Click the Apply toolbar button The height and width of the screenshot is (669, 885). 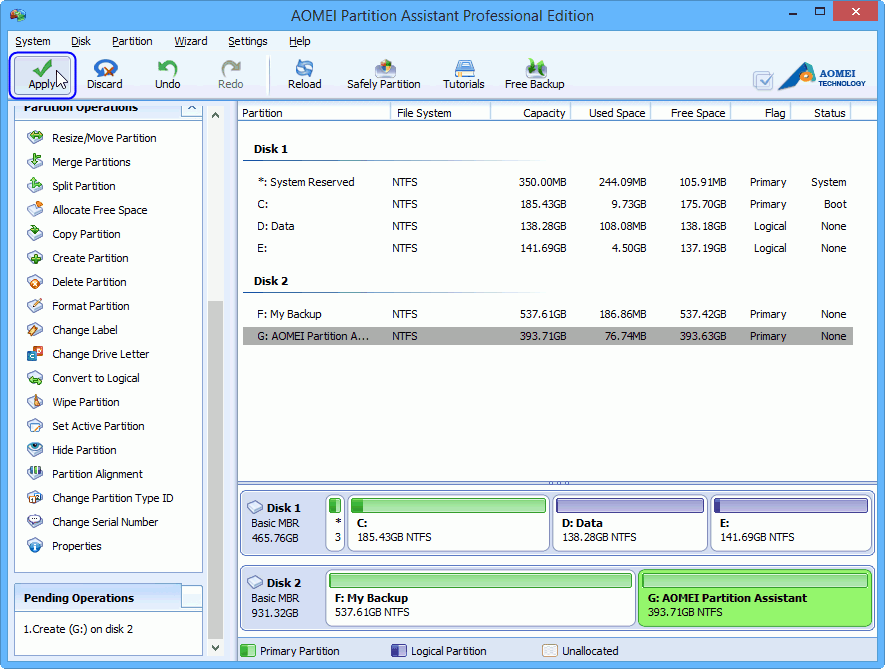tap(43, 75)
